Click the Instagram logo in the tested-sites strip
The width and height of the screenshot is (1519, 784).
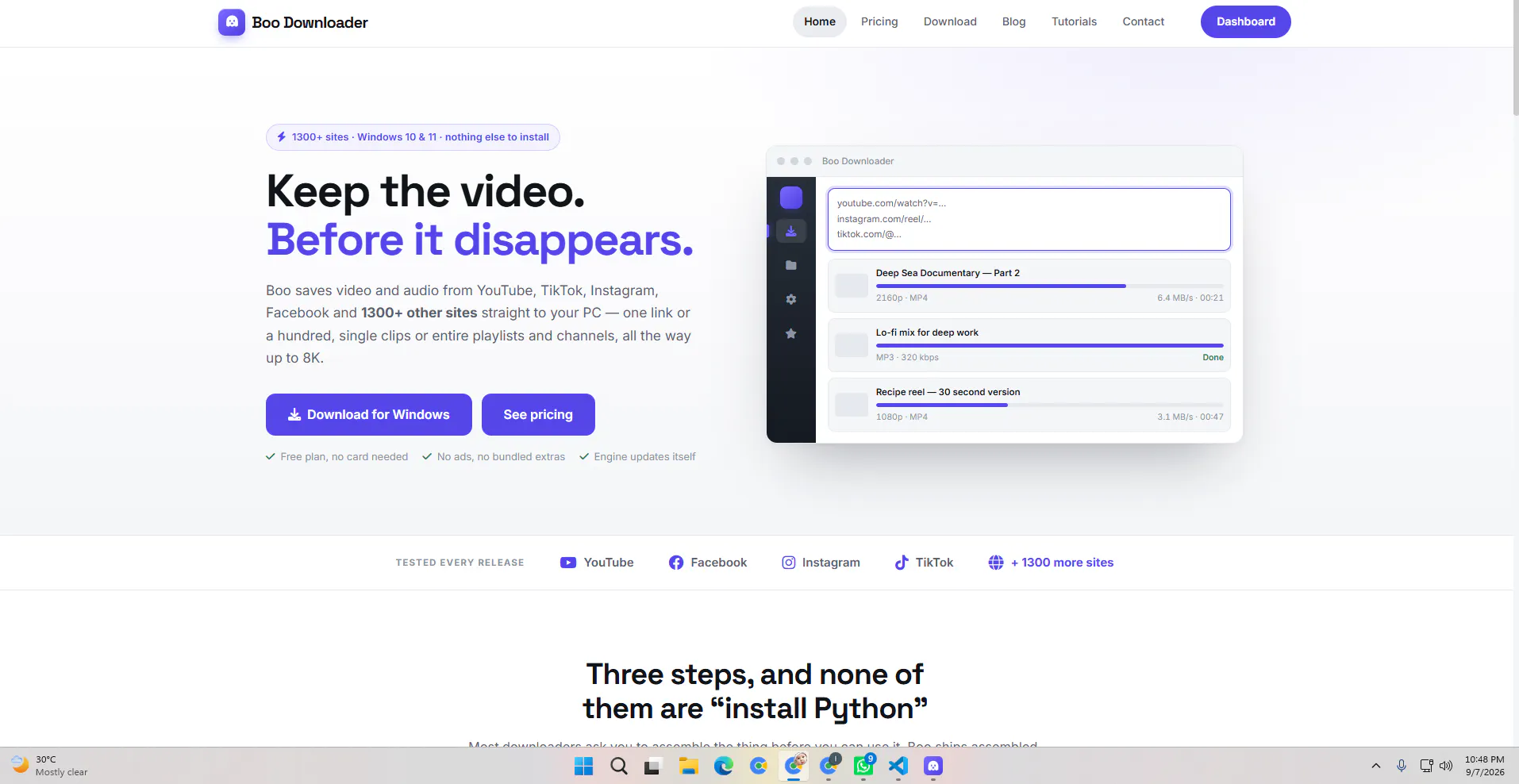tap(789, 563)
